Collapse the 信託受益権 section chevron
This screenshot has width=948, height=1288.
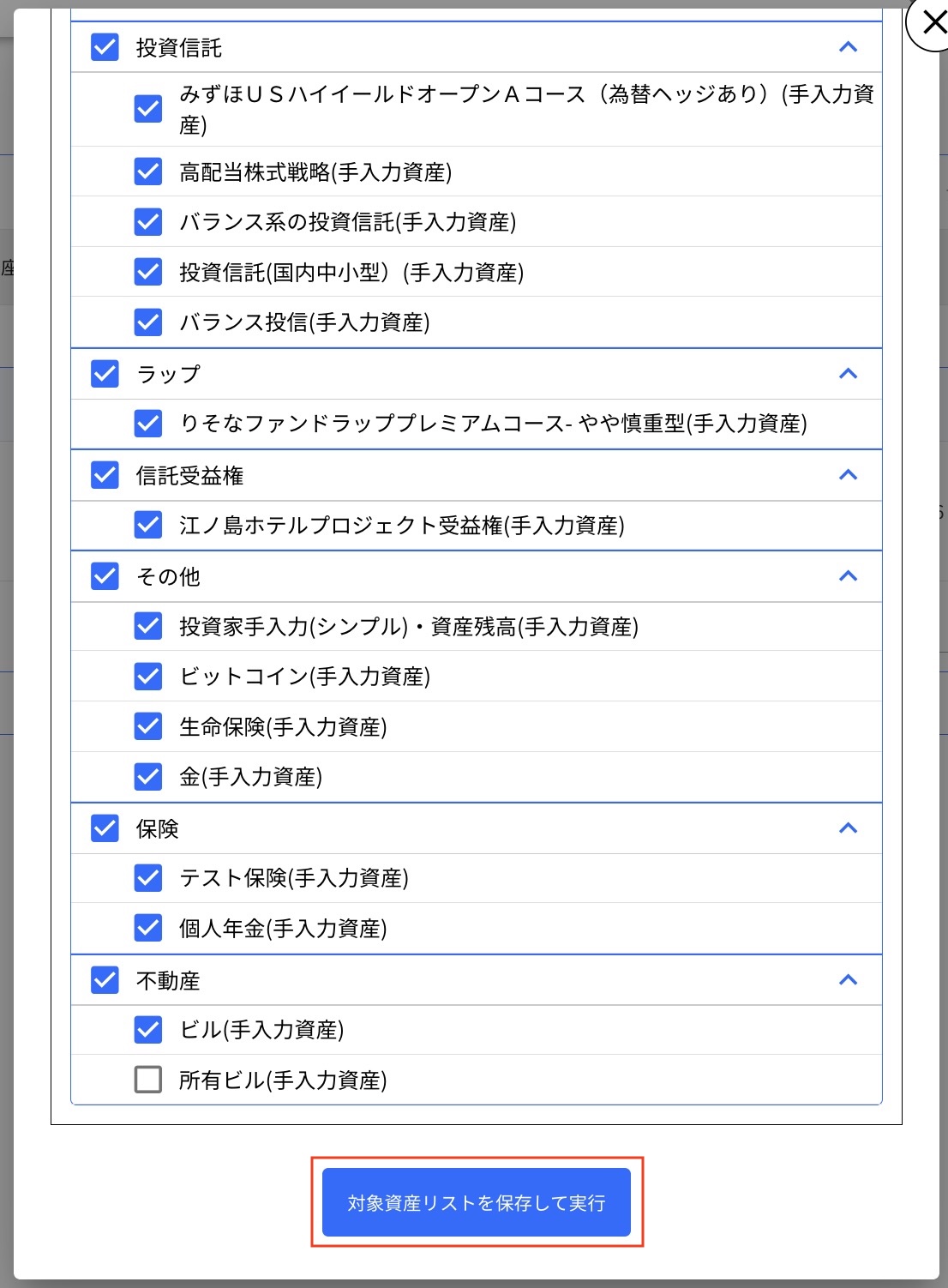point(849,475)
